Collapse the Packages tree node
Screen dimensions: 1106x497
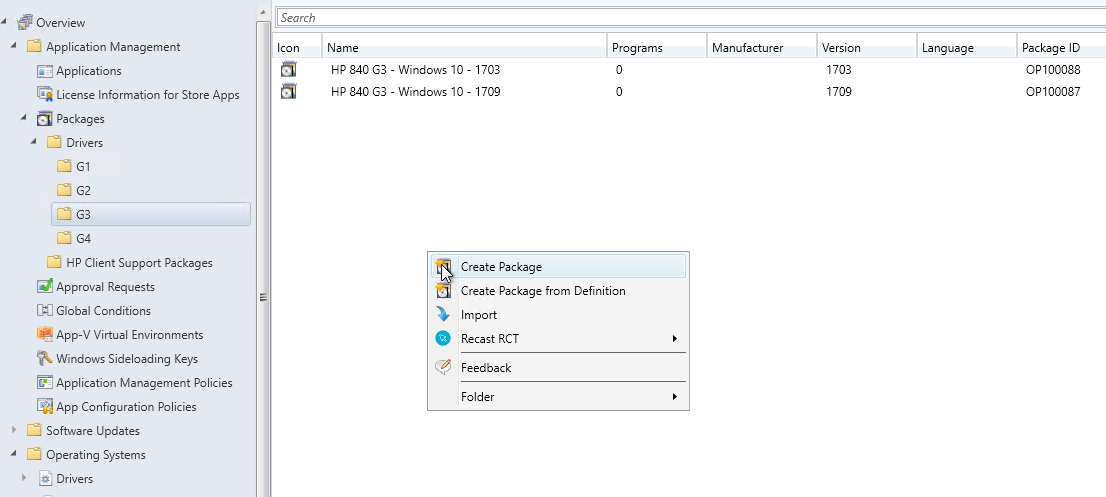[24, 119]
